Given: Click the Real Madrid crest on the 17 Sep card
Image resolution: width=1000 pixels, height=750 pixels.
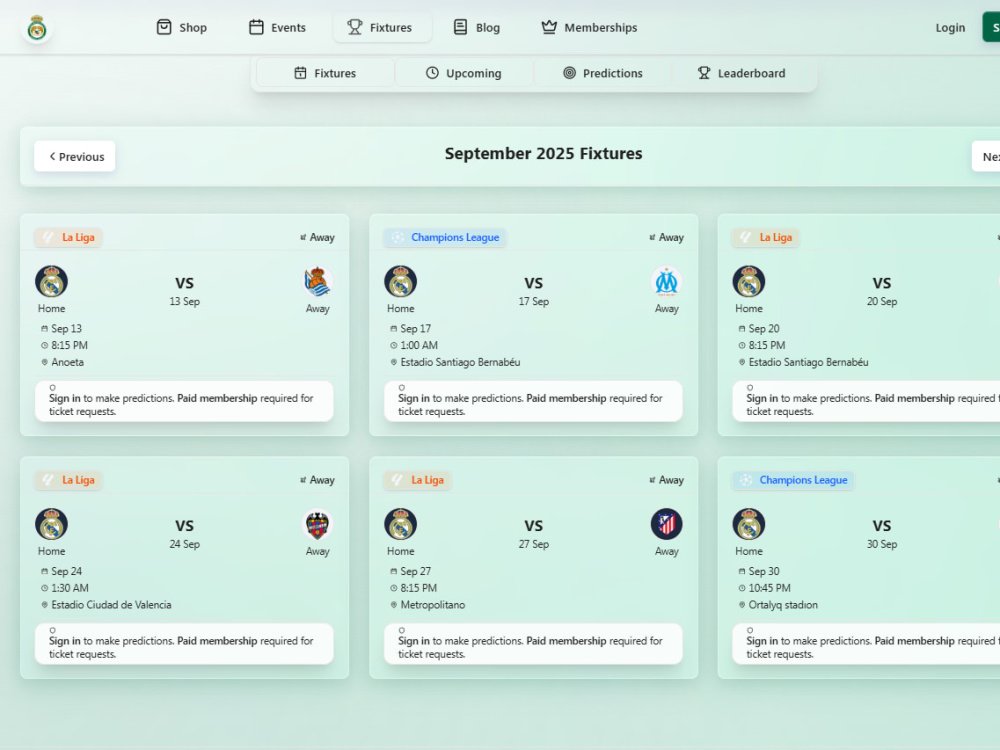Looking at the screenshot, I should (401, 281).
